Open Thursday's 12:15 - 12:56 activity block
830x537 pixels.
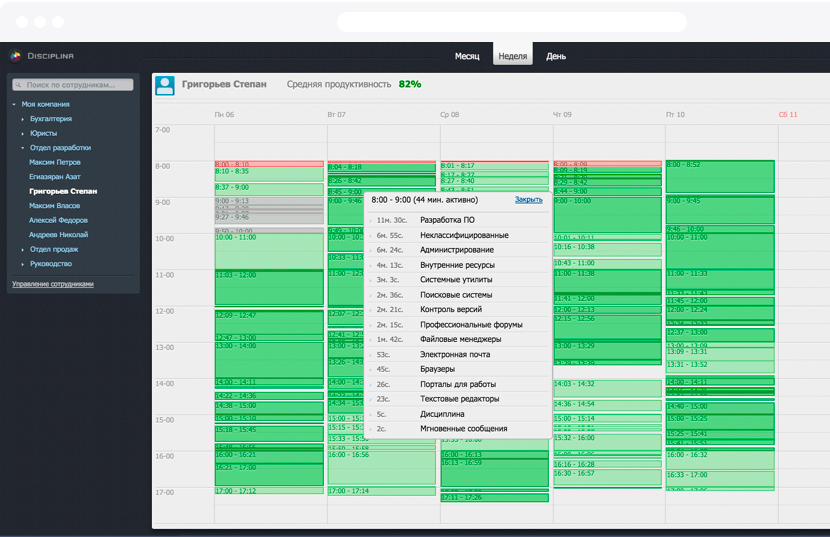coord(608,327)
